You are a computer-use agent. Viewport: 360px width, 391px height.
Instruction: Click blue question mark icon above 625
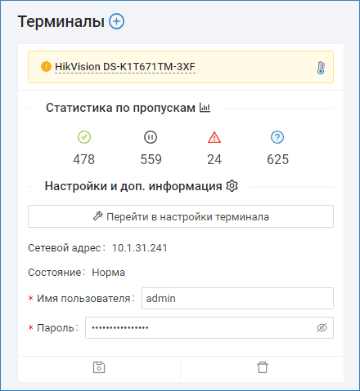coord(277,137)
